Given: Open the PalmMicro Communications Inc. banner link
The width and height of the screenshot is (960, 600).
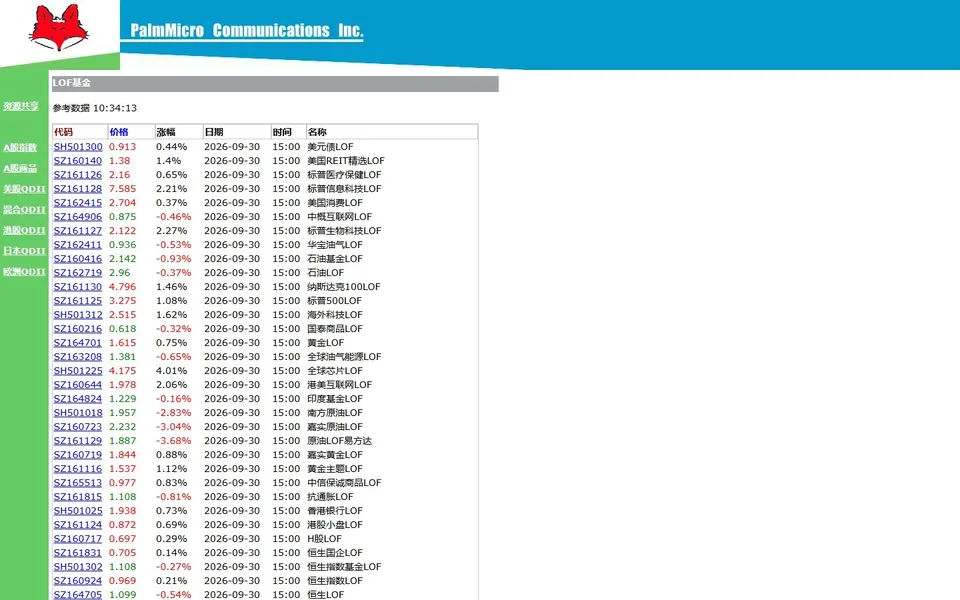Looking at the screenshot, I should click(x=247, y=31).
